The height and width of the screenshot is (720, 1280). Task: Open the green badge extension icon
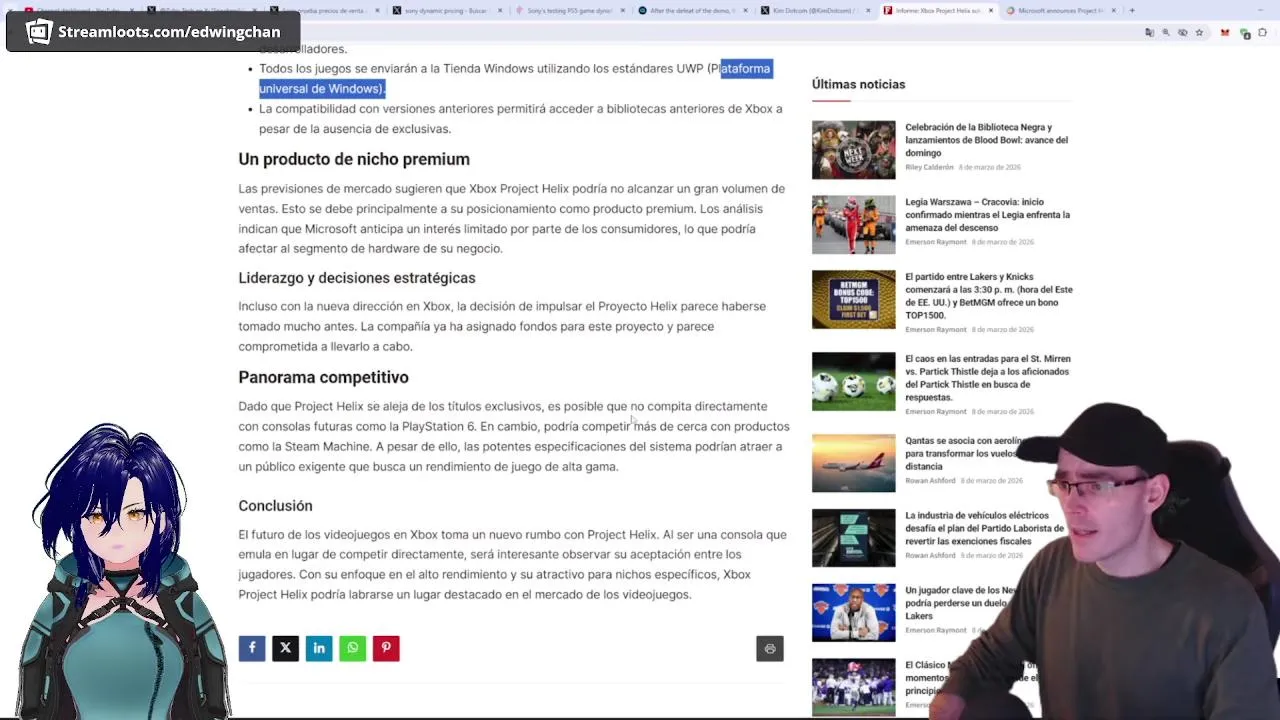(x=1244, y=33)
